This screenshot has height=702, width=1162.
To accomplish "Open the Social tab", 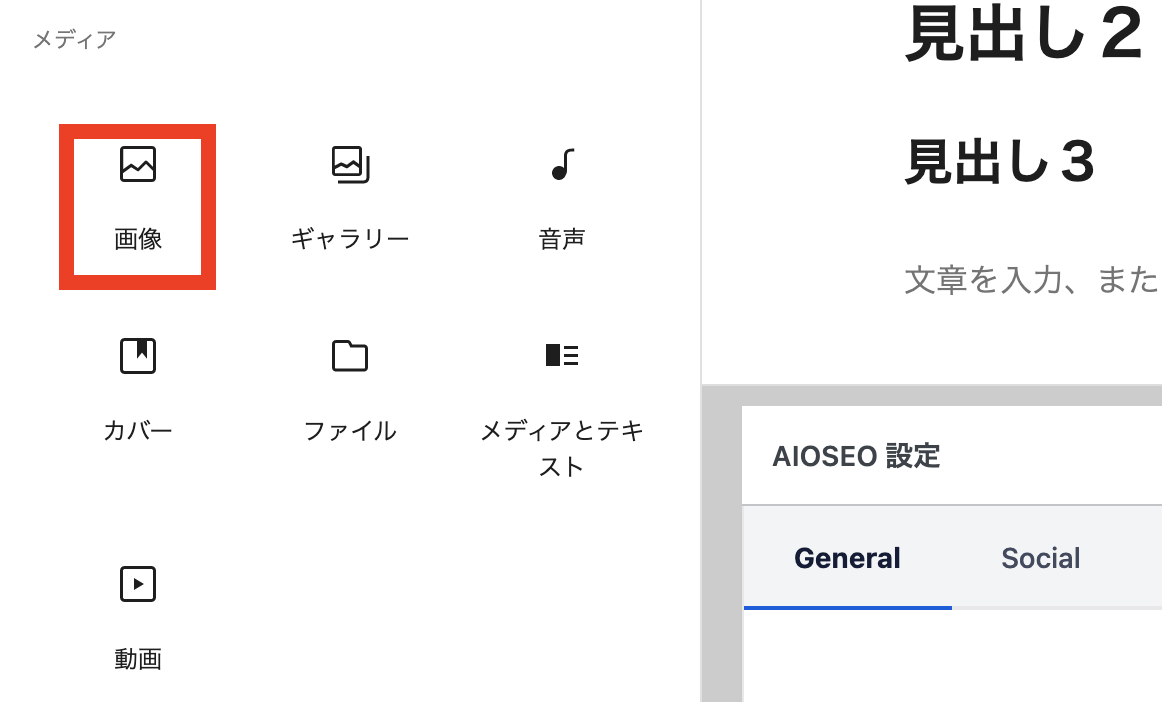I will [x=1040, y=558].
